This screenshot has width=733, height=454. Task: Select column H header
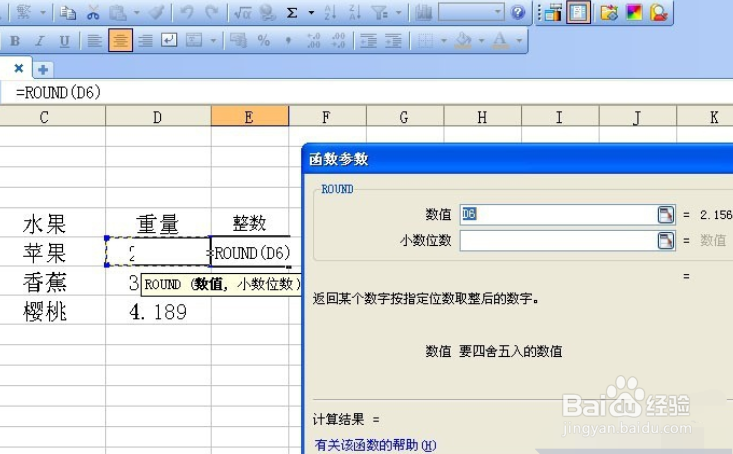coord(482,117)
